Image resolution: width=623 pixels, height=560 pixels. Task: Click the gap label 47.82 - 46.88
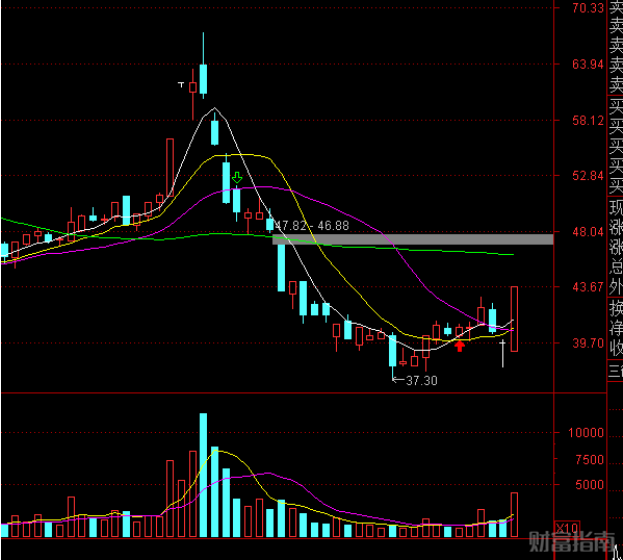[312, 226]
